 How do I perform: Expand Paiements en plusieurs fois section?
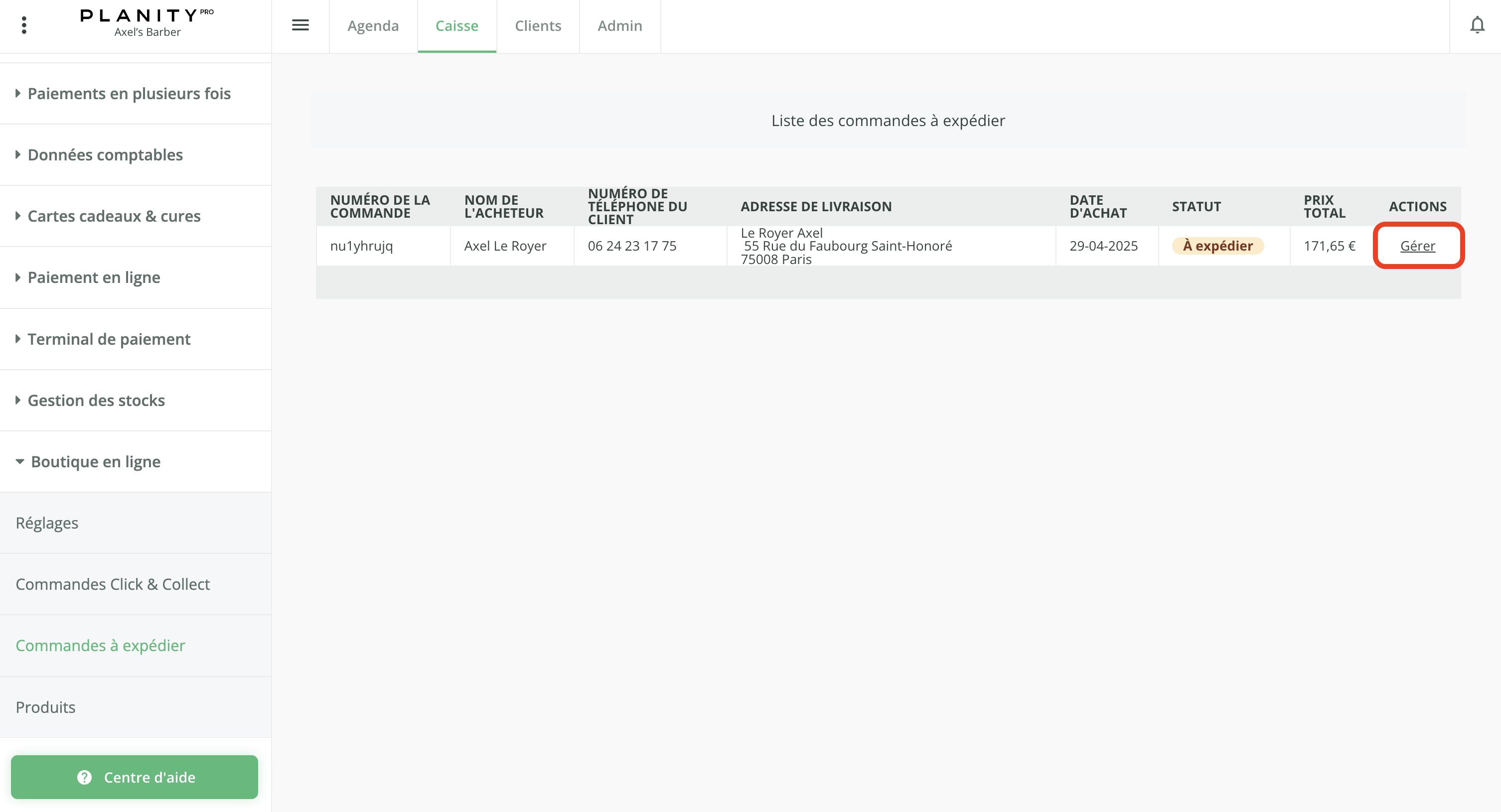pyautogui.click(x=129, y=93)
